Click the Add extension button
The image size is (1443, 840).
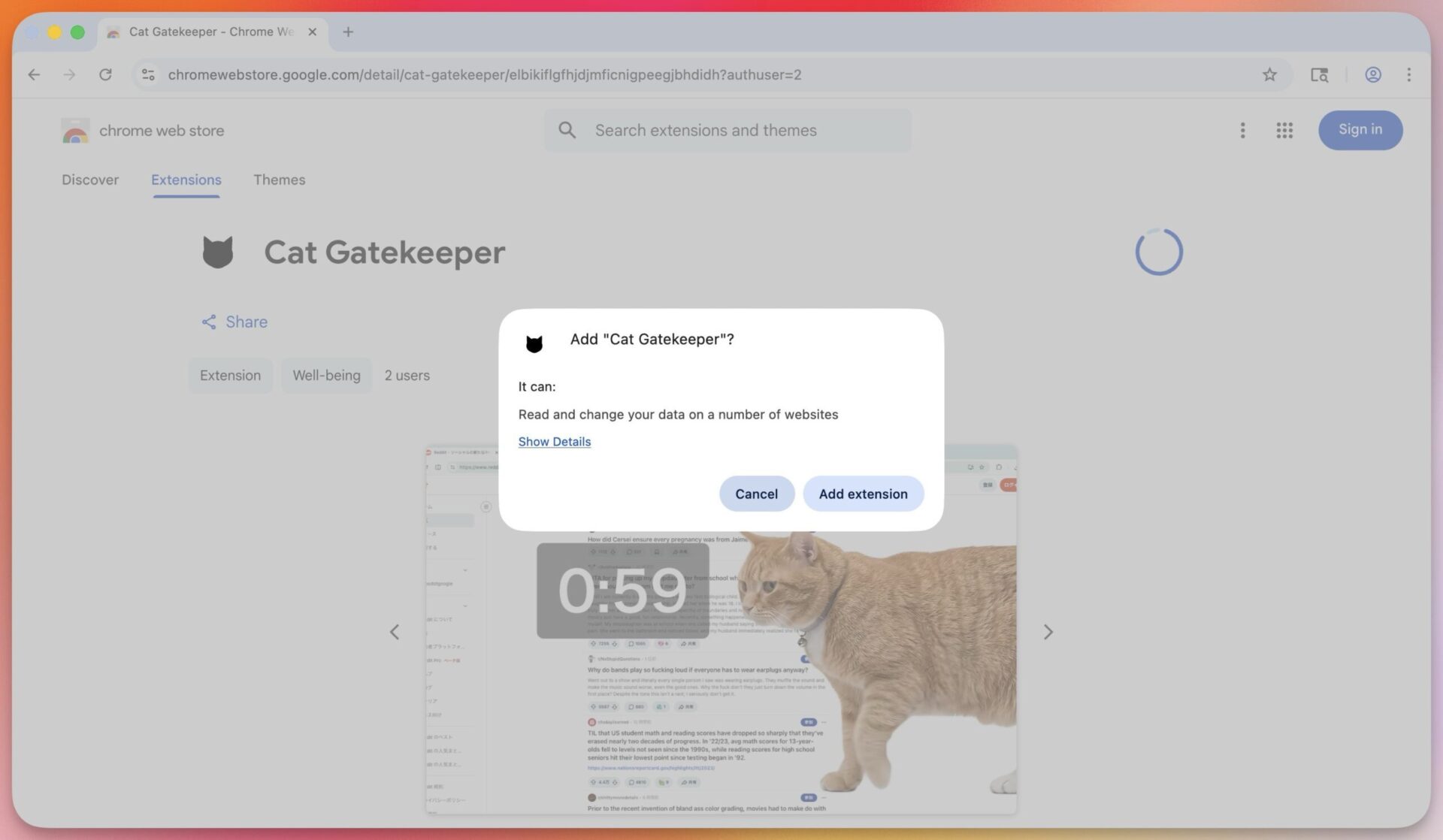click(863, 494)
